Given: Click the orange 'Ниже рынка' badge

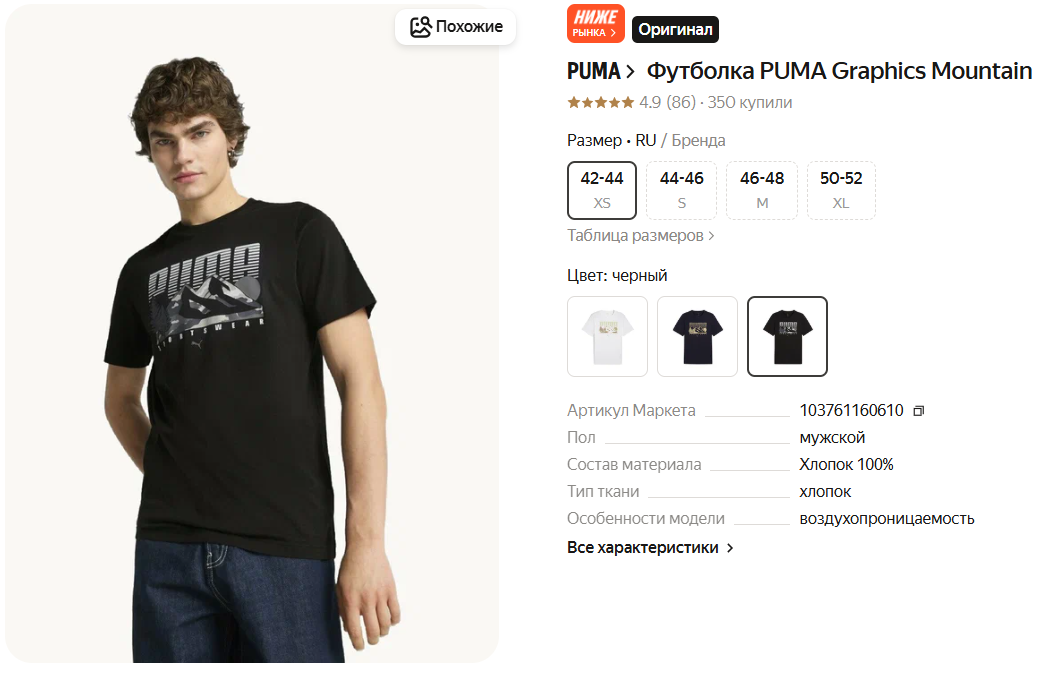Looking at the screenshot, I should pos(595,24).
